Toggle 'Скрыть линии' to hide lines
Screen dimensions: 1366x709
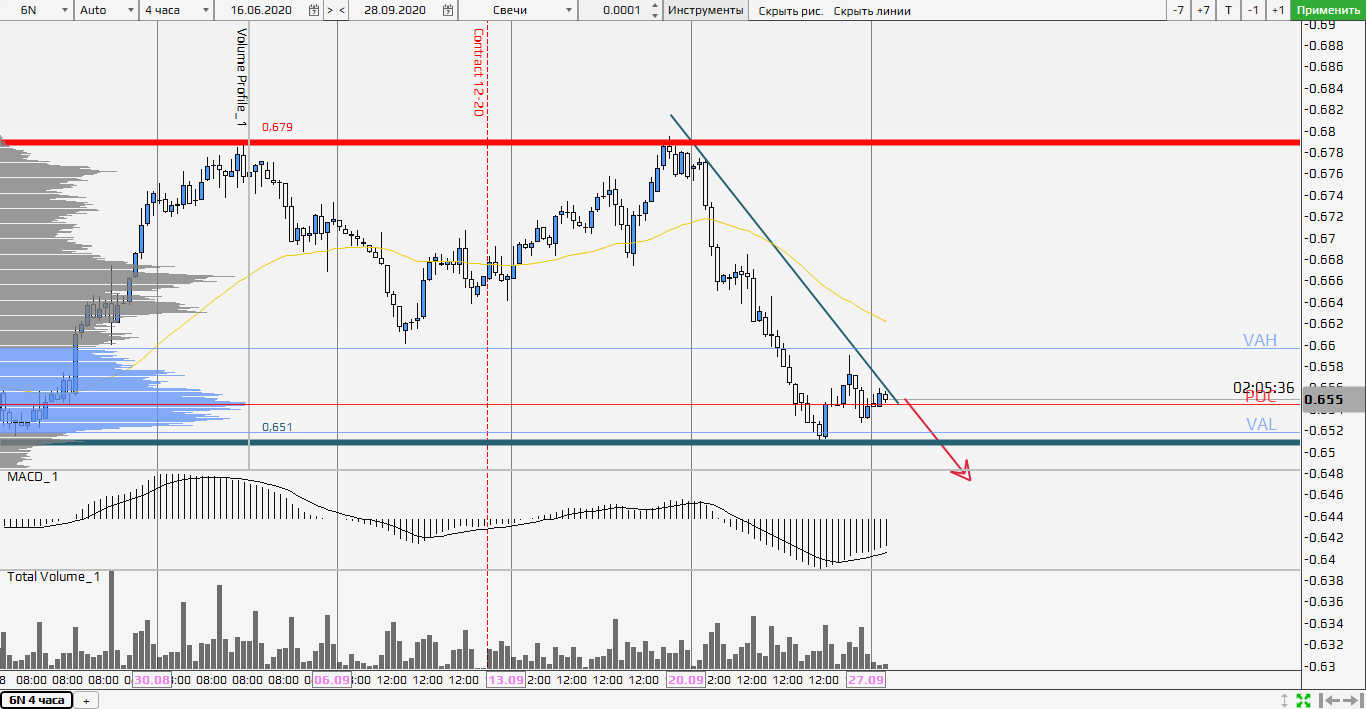[871, 11]
